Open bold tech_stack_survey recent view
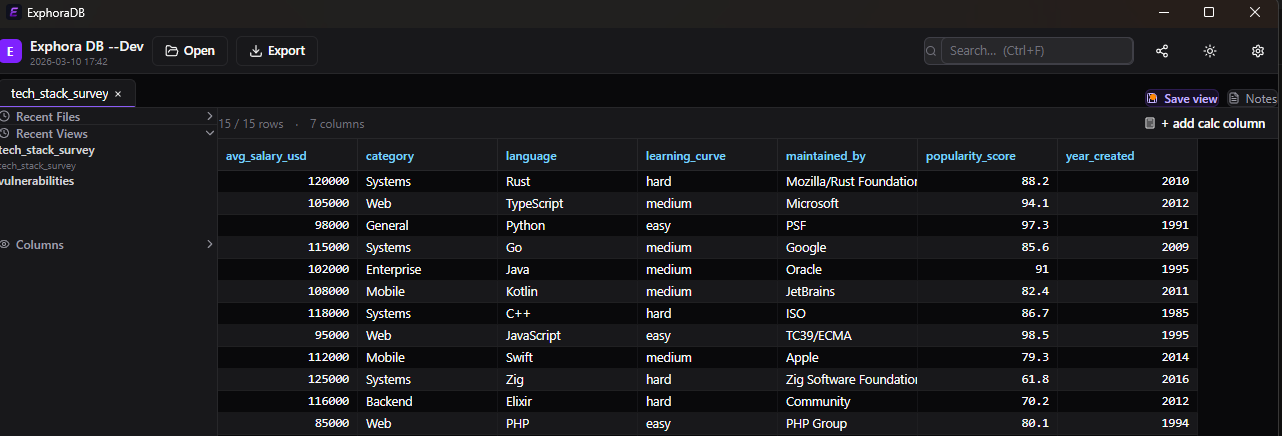Viewport: 1282px width, 436px height. click(x=47, y=150)
